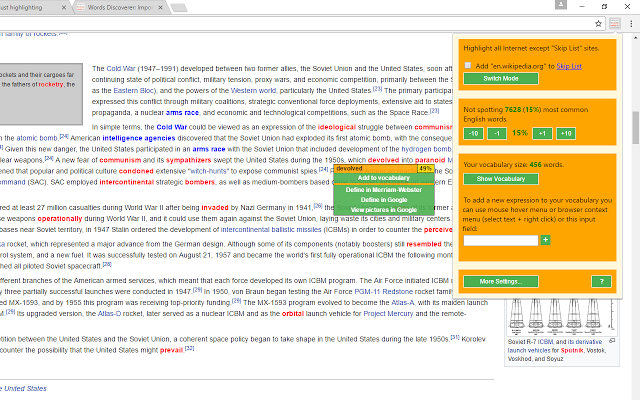Click the Show Vocabulary button
This screenshot has width=640, height=400.
coord(501,179)
